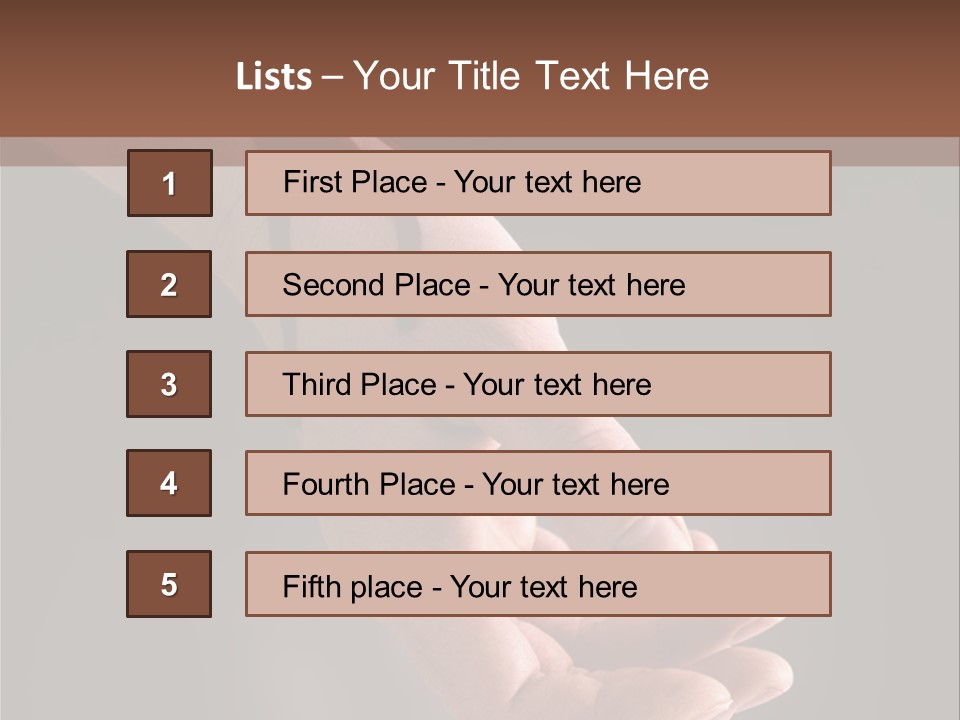Click "Your Title Text Here" in the heading
Viewport: 960px width, 720px height.
click(531, 76)
